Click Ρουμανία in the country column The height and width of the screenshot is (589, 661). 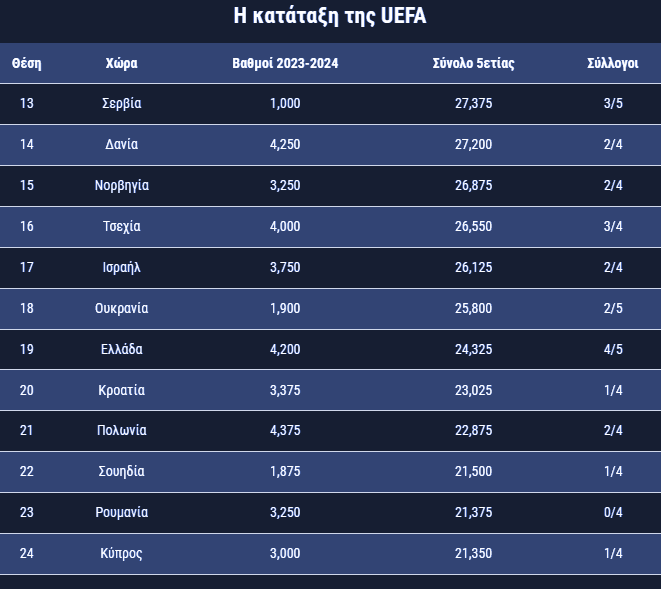click(x=121, y=512)
